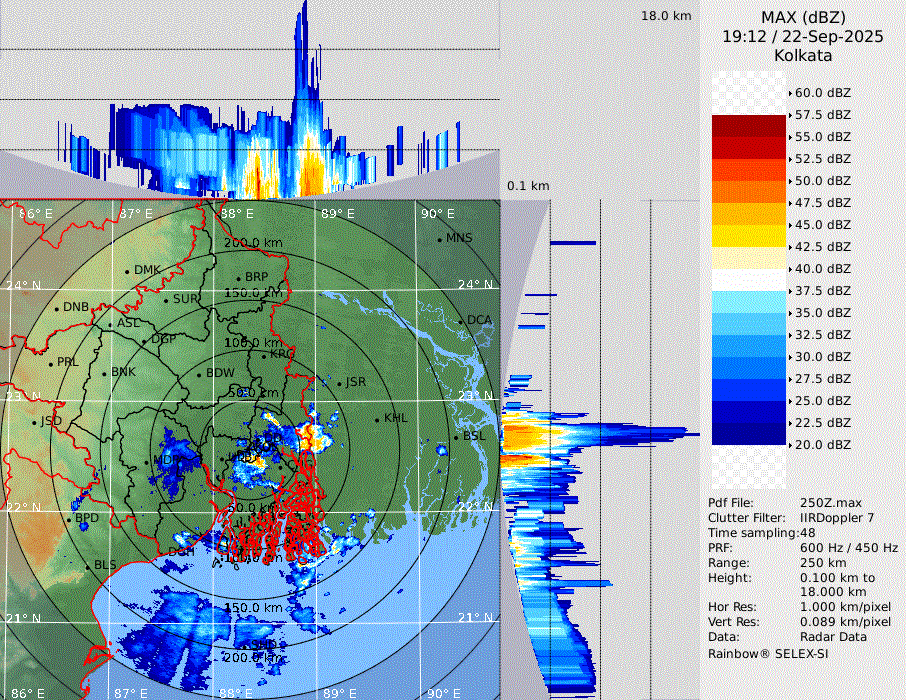906x700 pixels.
Task: Pick the darkest blue legend swatch at bottom
Action: pos(749,434)
